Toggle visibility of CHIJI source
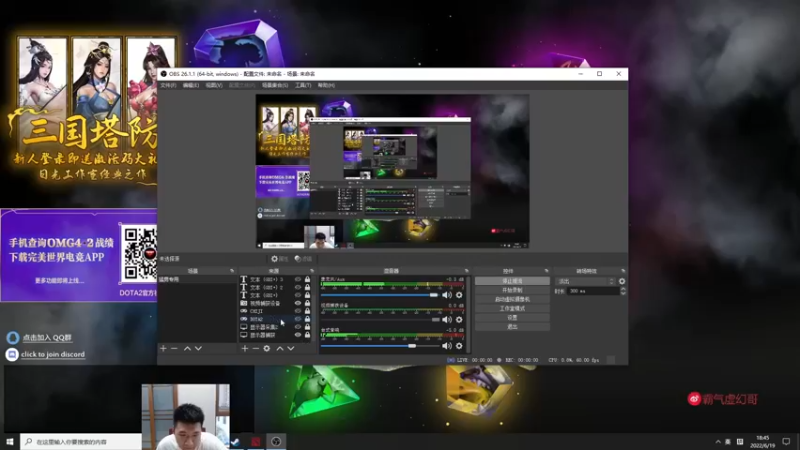Screen dimensions: 800x450 [298, 311]
